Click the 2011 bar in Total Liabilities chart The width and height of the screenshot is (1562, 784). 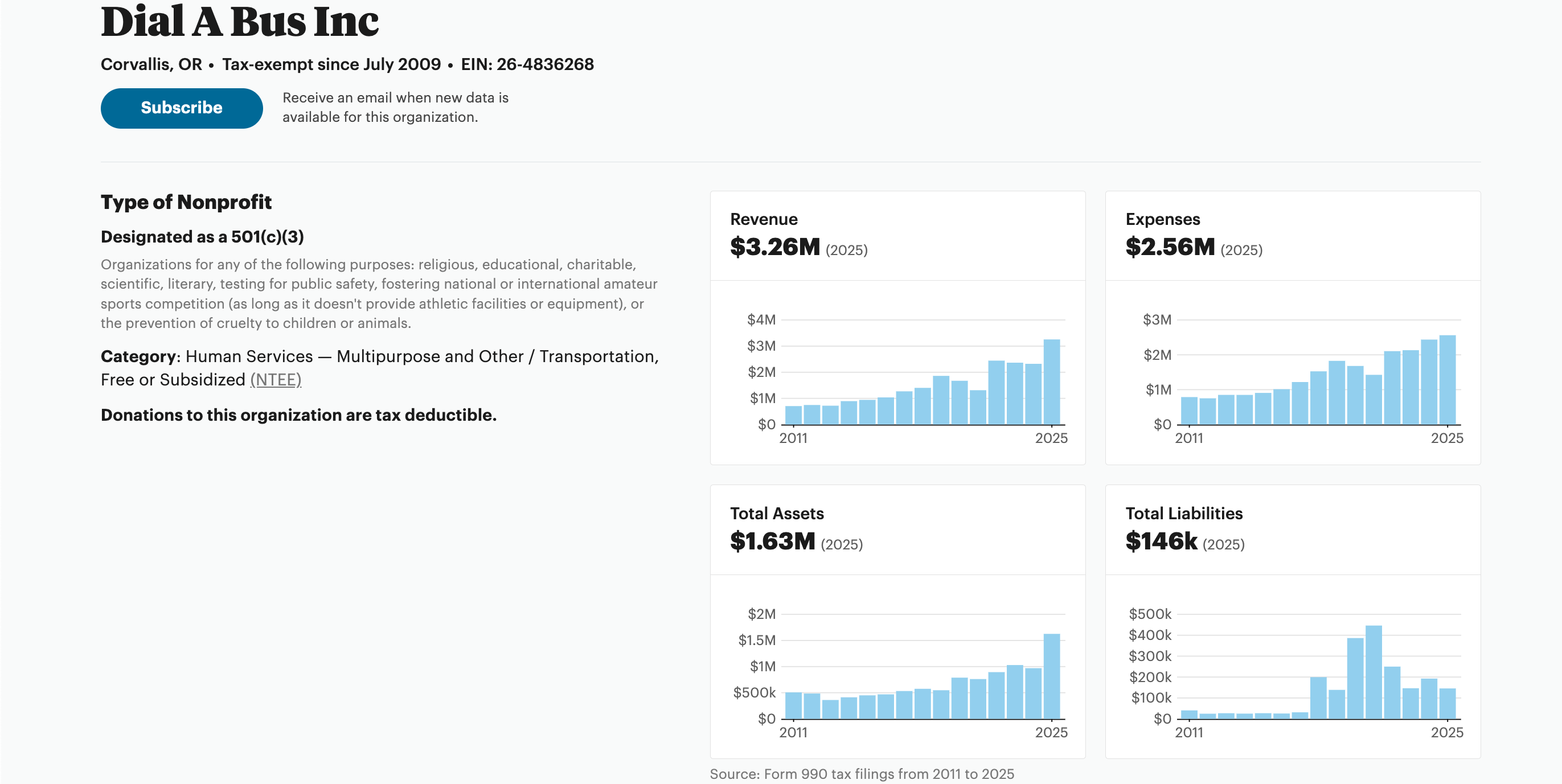pos(1189,715)
